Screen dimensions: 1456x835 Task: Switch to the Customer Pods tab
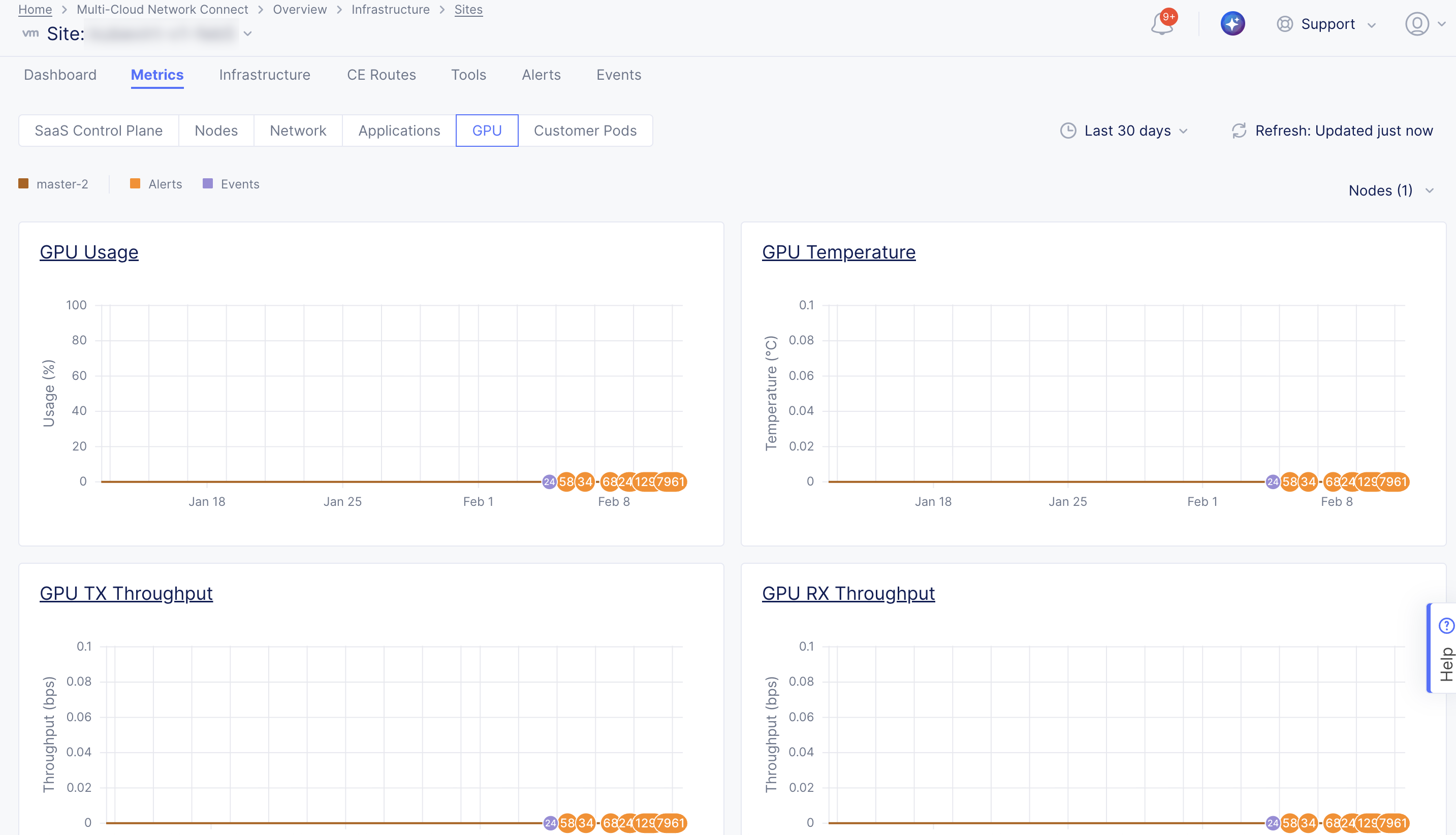click(x=585, y=130)
